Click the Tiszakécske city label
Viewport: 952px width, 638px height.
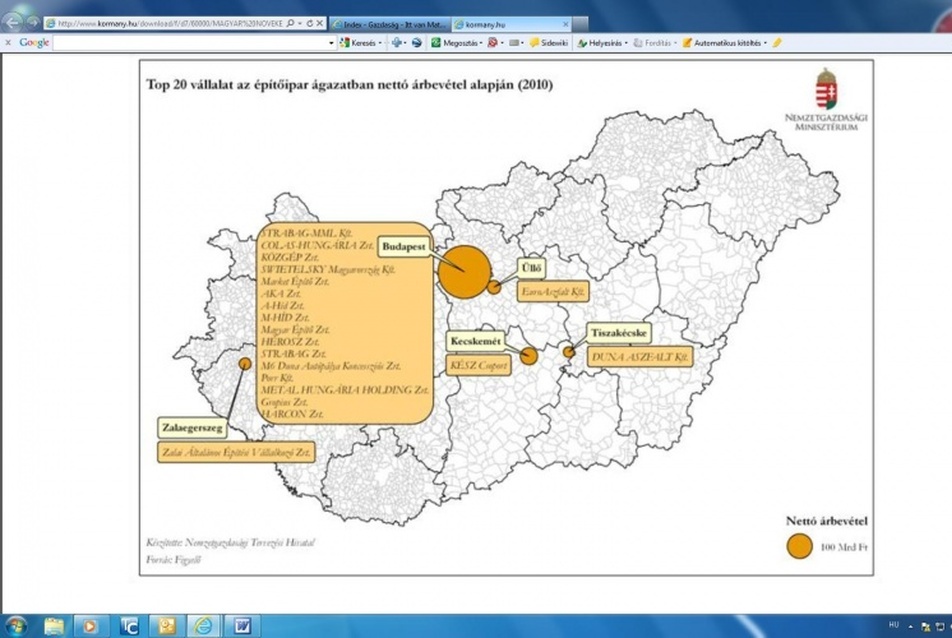(619, 333)
